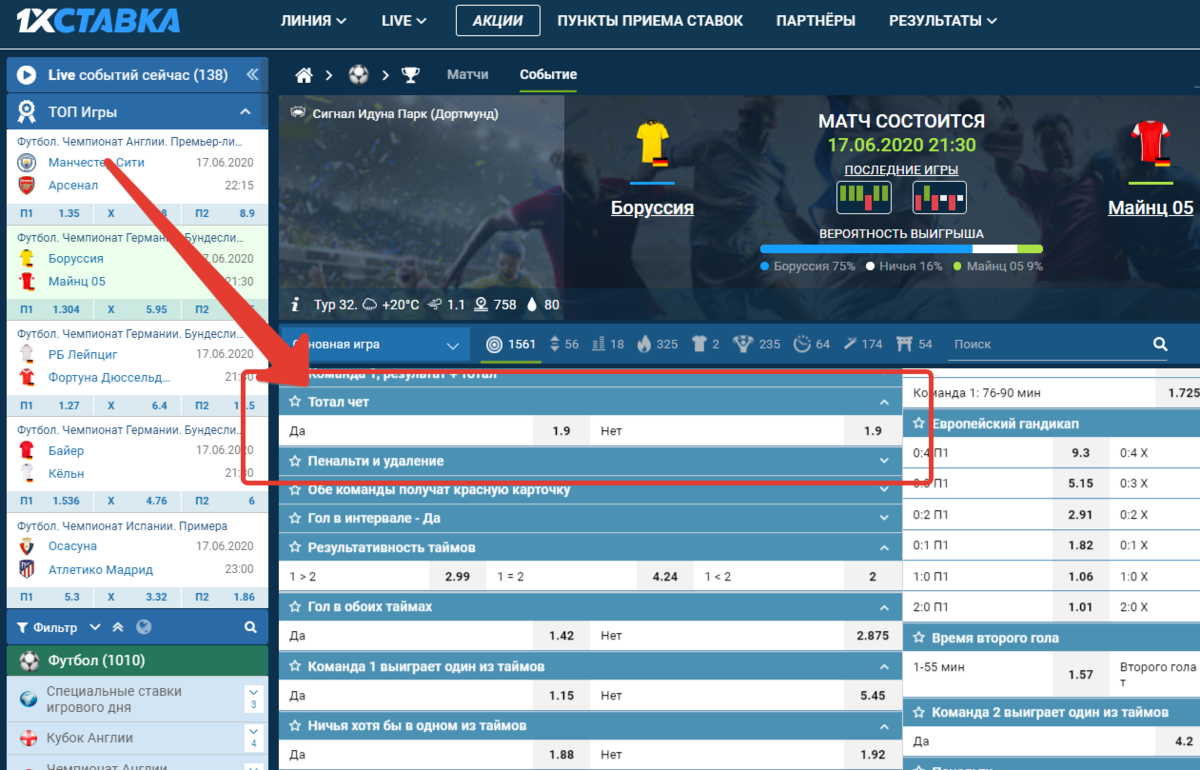Click the home icon in the breadcrumb

click(x=304, y=75)
